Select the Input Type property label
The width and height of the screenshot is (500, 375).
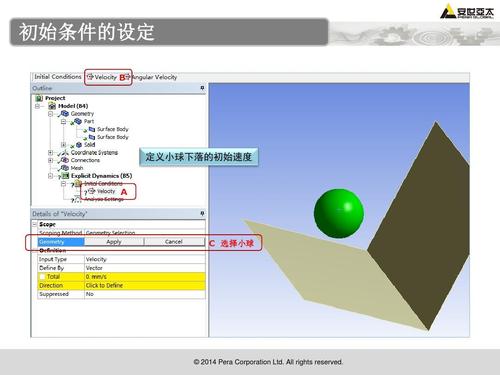pos(53,259)
